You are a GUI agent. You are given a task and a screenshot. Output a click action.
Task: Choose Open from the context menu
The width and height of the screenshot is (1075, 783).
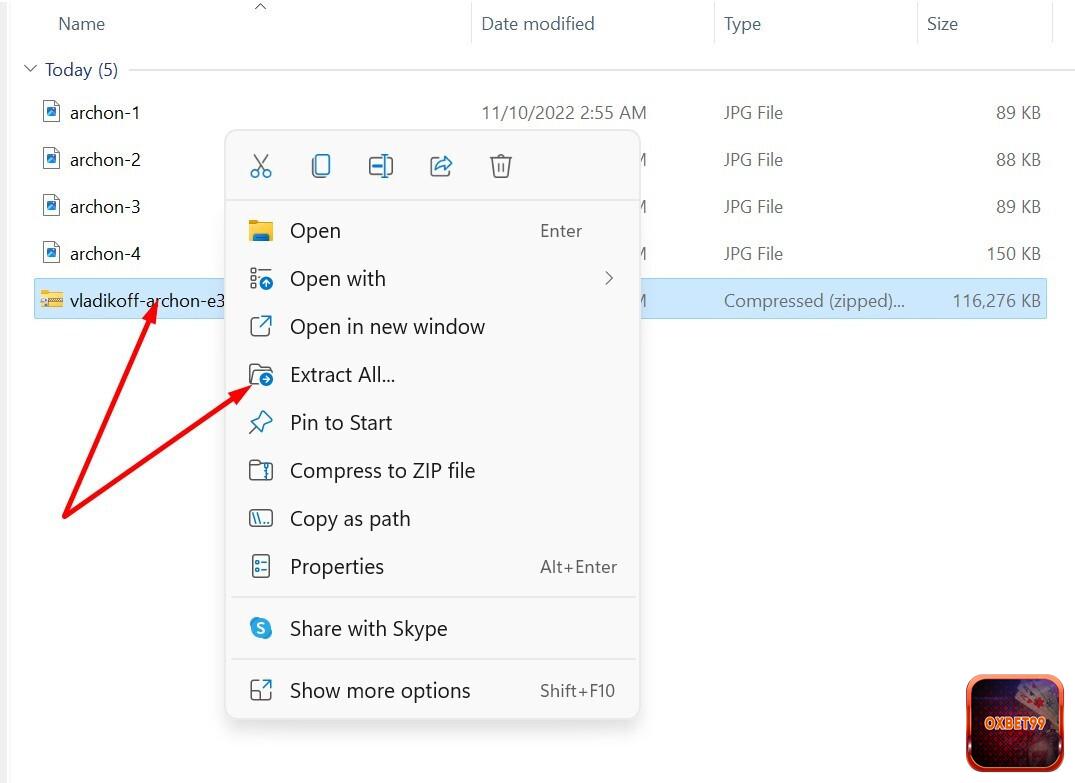point(432,231)
